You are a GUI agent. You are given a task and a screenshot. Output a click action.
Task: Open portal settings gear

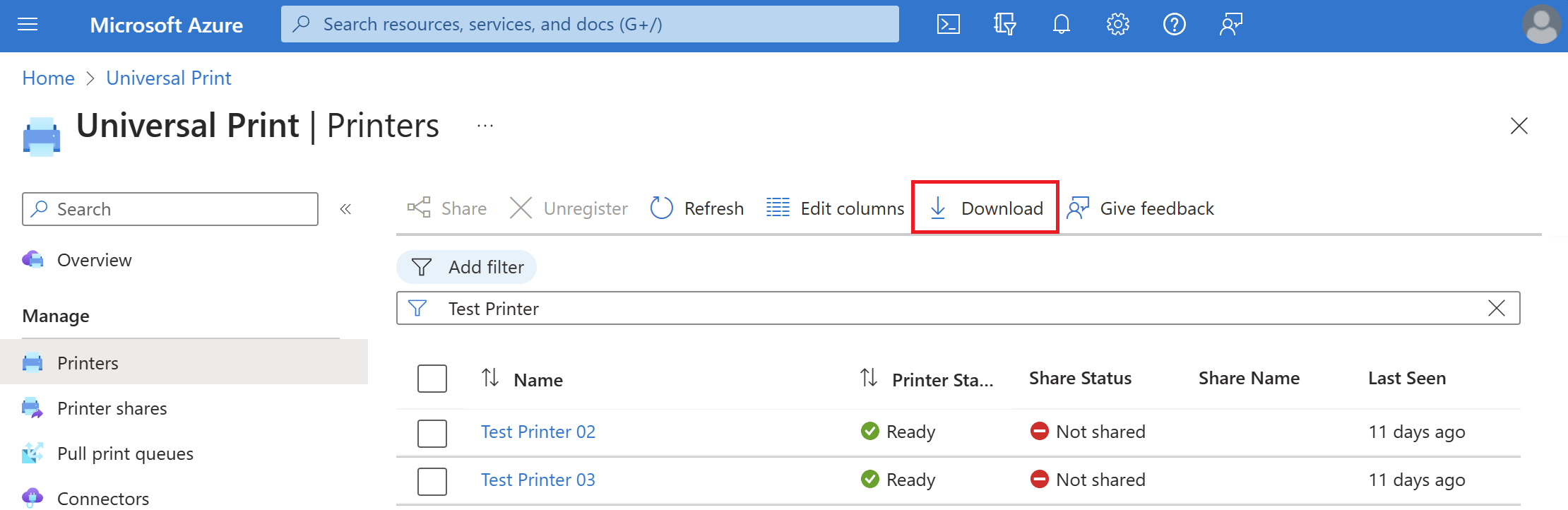[x=1117, y=25]
